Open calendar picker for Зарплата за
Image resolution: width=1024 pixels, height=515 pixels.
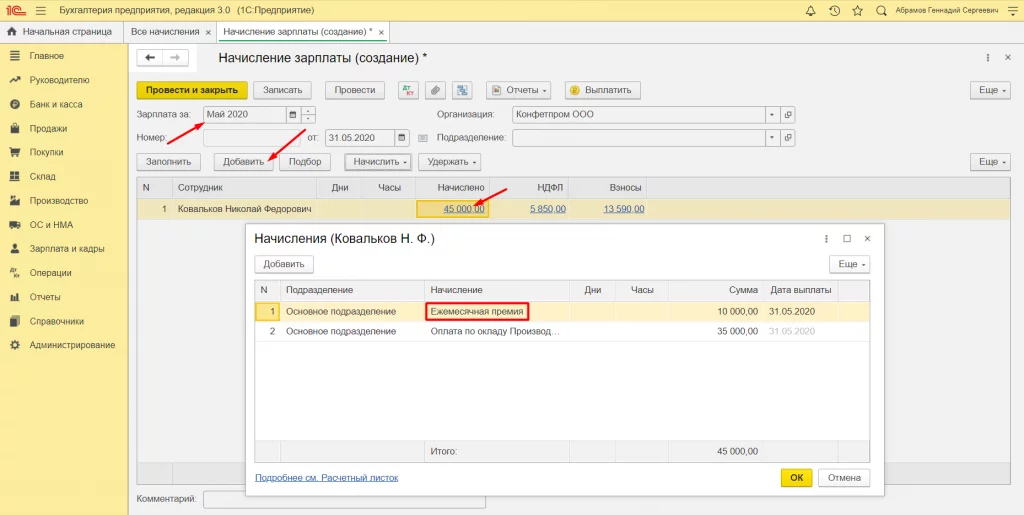click(x=293, y=115)
